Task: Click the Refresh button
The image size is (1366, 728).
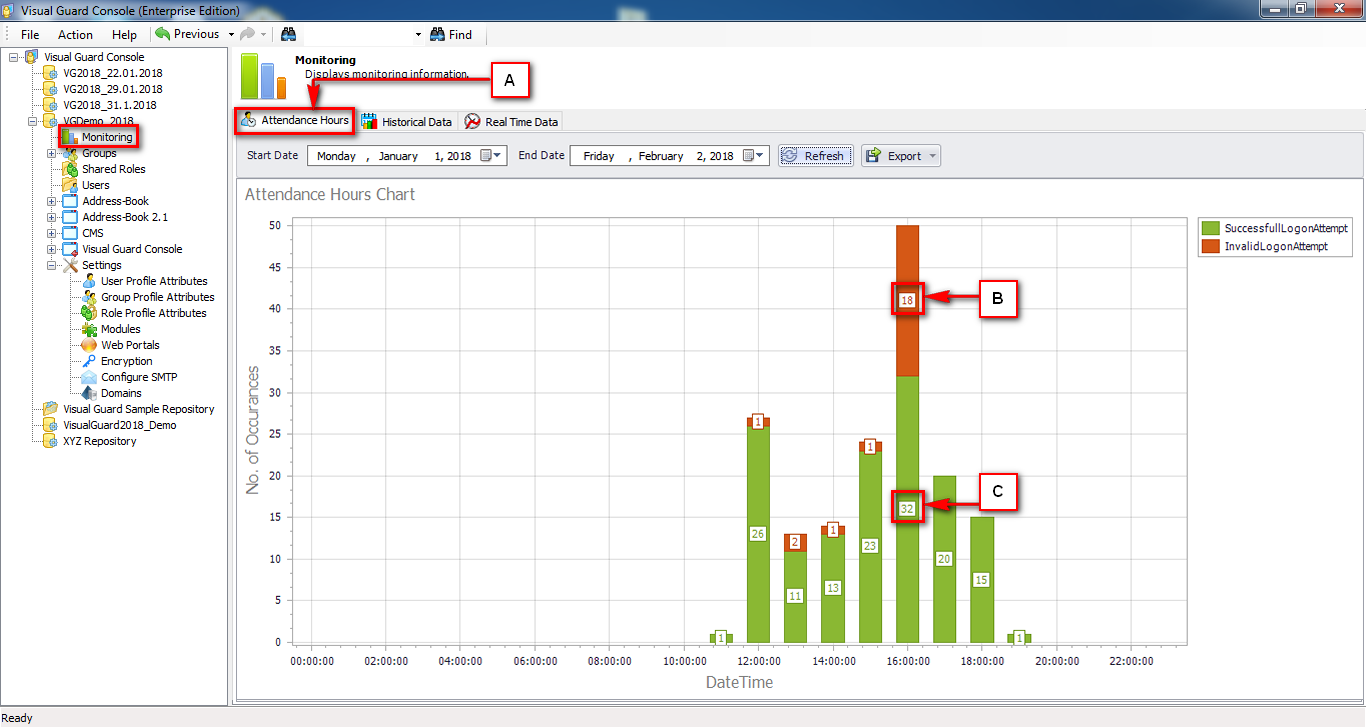Action: coord(816,156)
